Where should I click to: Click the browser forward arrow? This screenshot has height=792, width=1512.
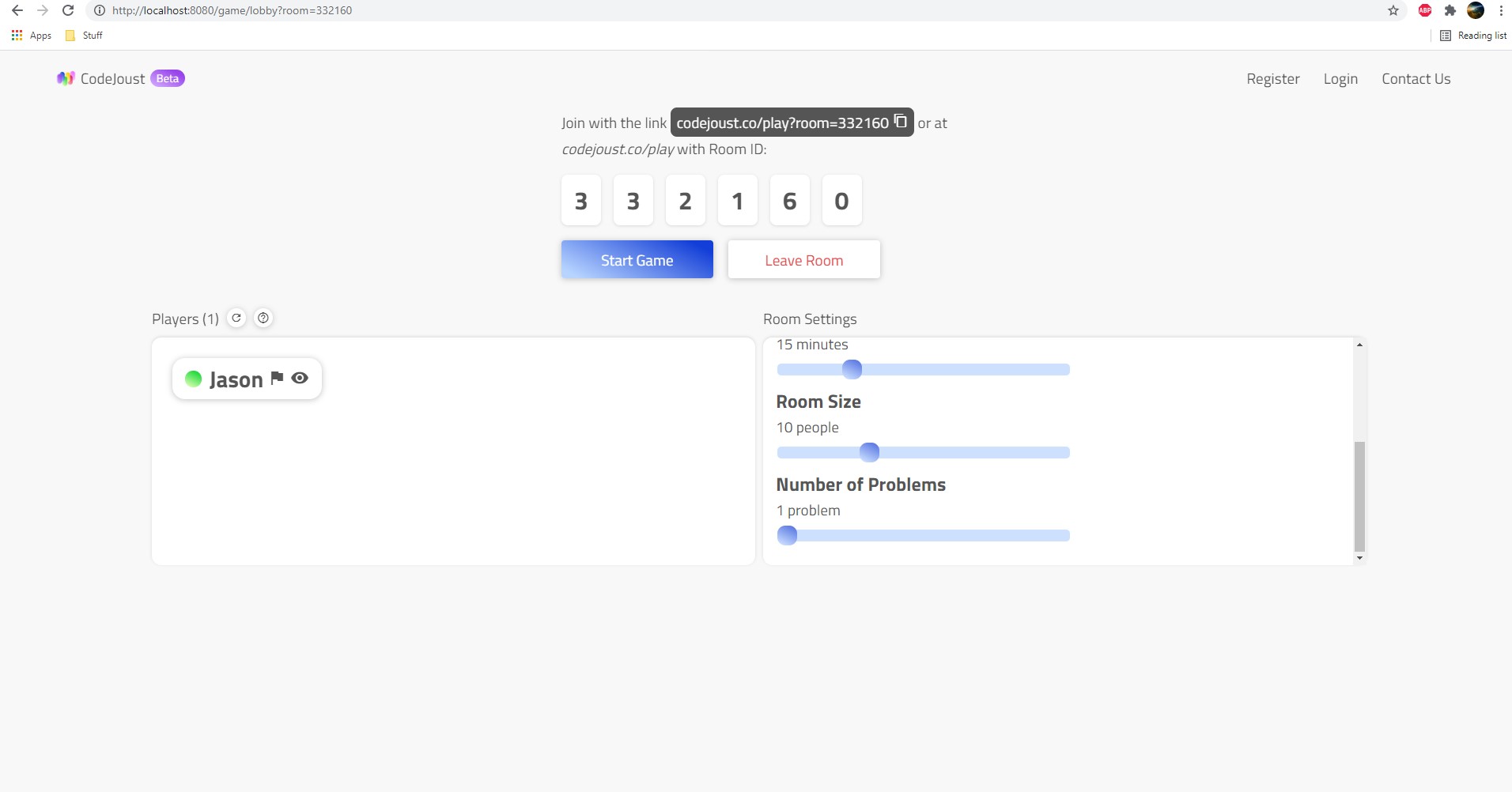point(43,10)
